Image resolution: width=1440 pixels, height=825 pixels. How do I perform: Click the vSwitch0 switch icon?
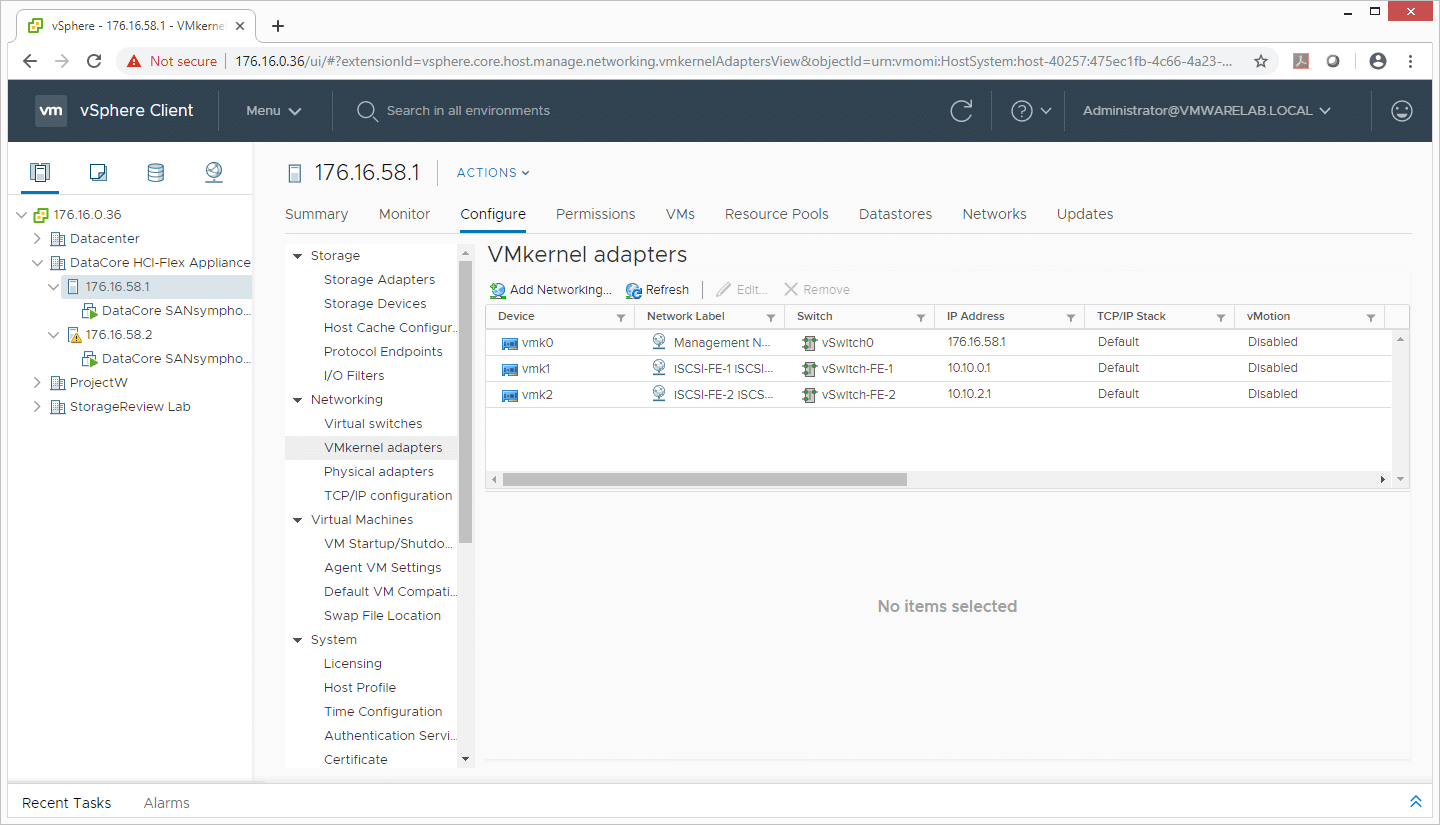point(809,343)
